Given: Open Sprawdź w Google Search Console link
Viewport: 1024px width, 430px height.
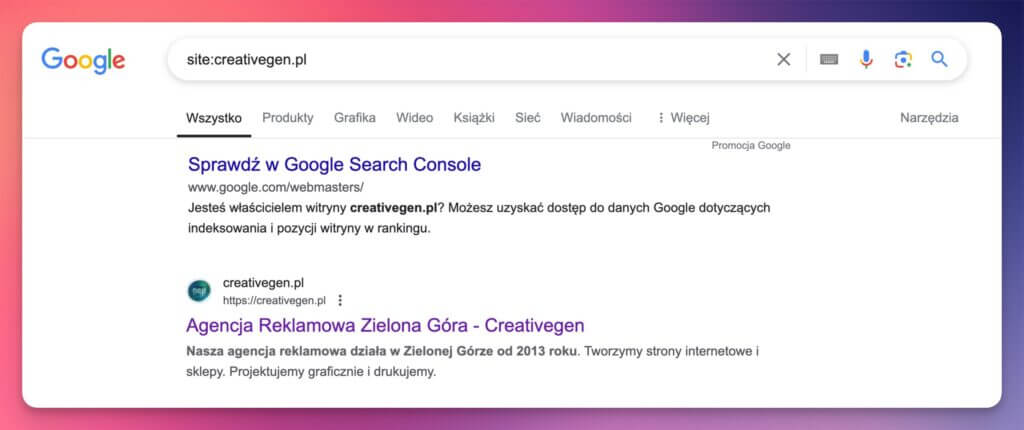Looking at the screenshot, I should tap(334, 165).
